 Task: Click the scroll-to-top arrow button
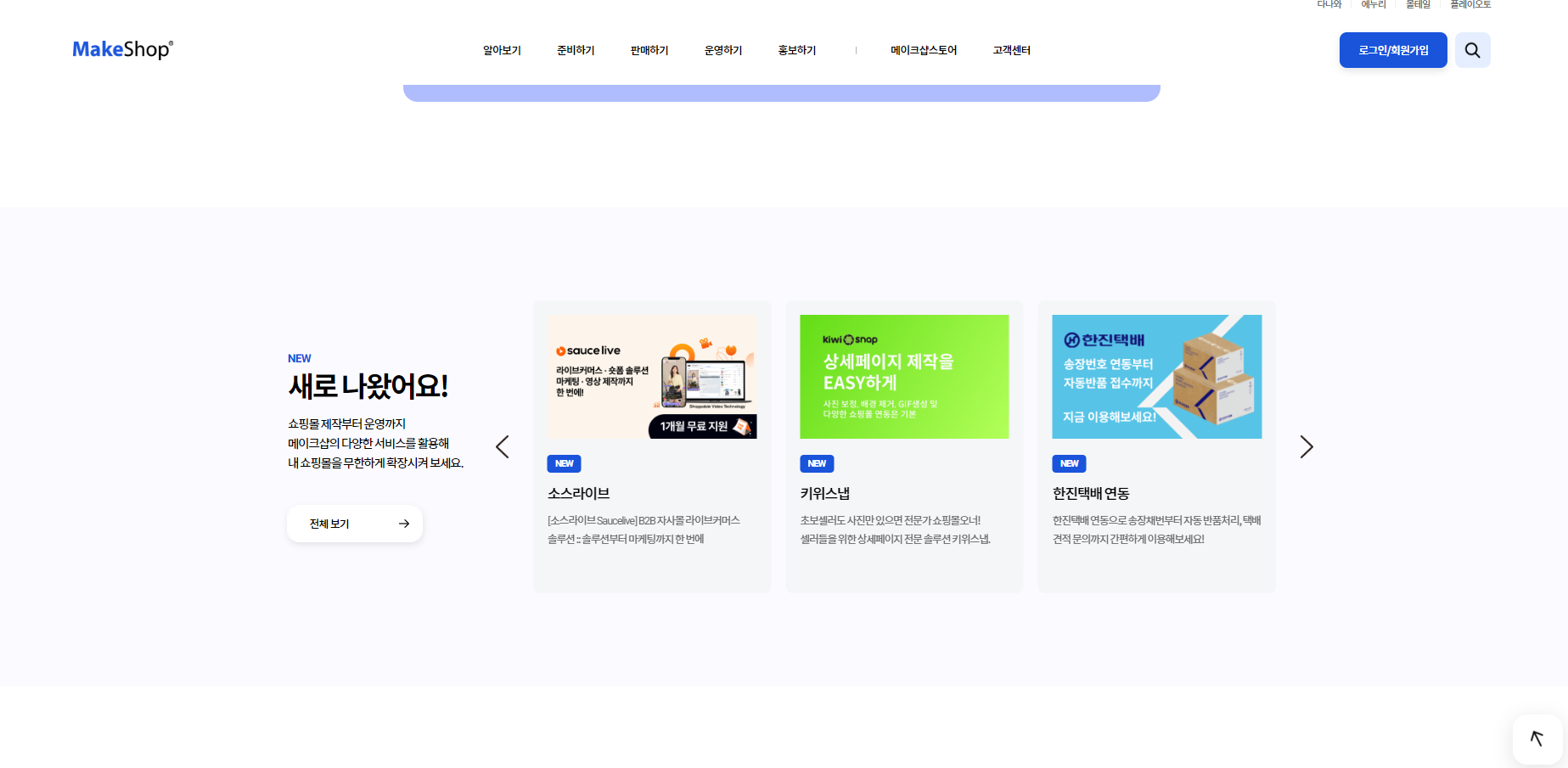point(1537,738)
